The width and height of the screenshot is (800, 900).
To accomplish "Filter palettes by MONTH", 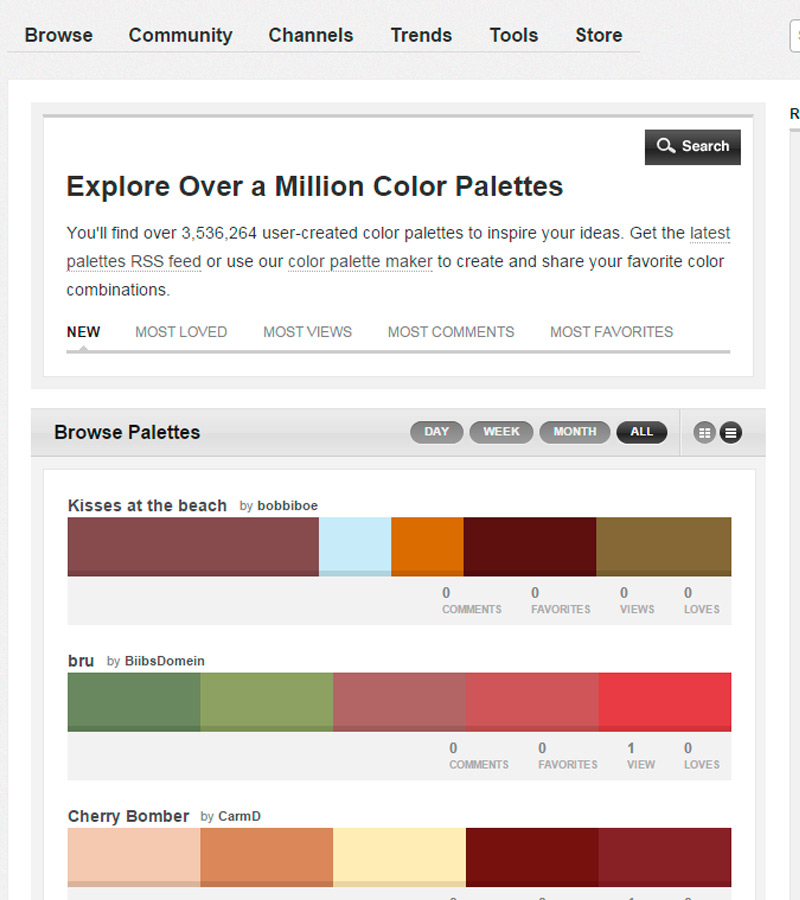I will pyautogui.click(x=575, y=432).
